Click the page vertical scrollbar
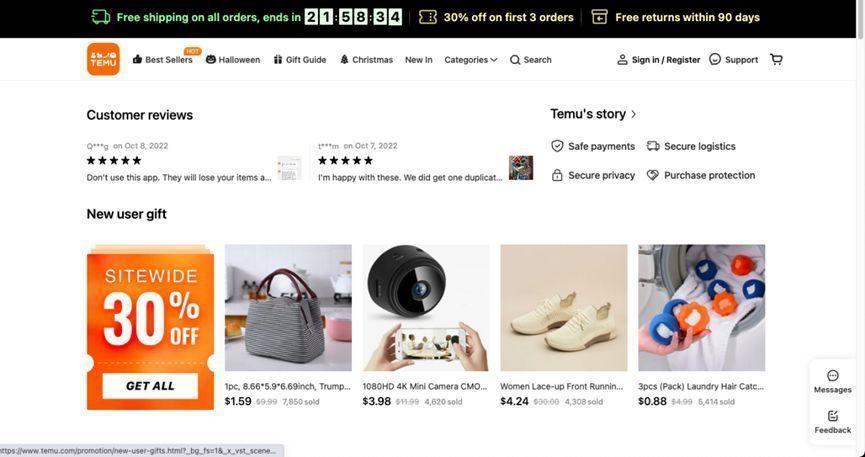The height and width of the screenshot is (457, 865). [x=860, y=200]
